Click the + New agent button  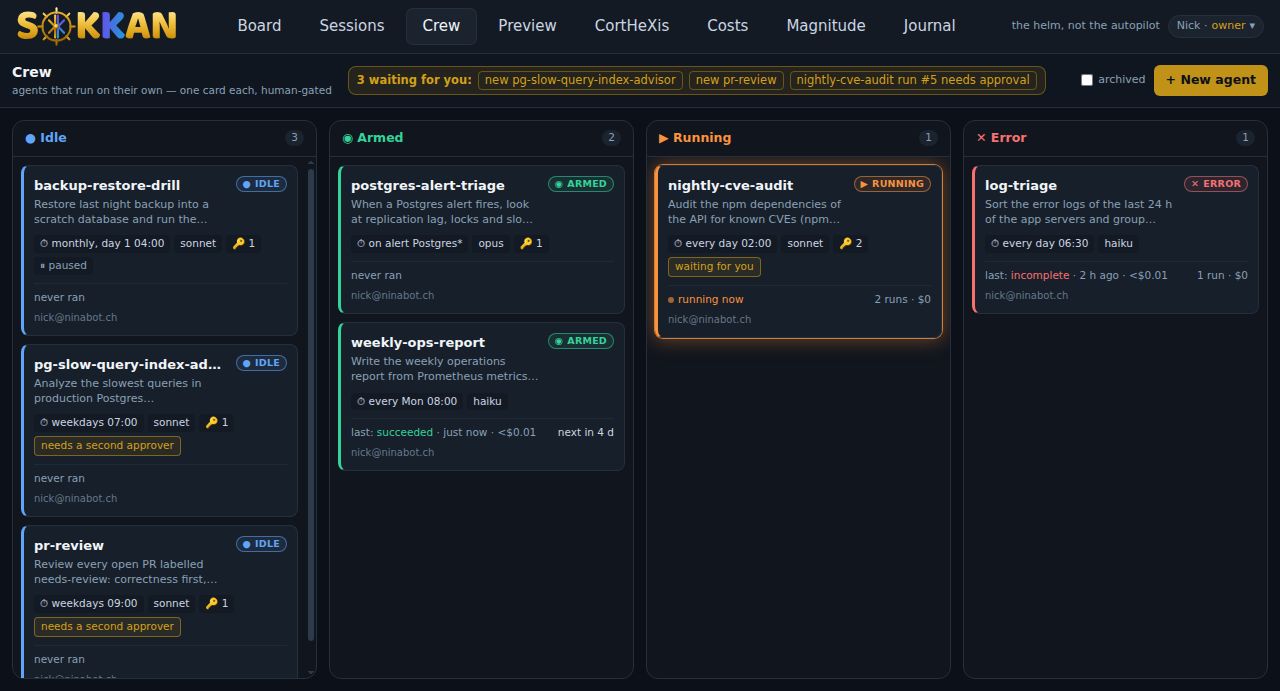click(1210, 80)
